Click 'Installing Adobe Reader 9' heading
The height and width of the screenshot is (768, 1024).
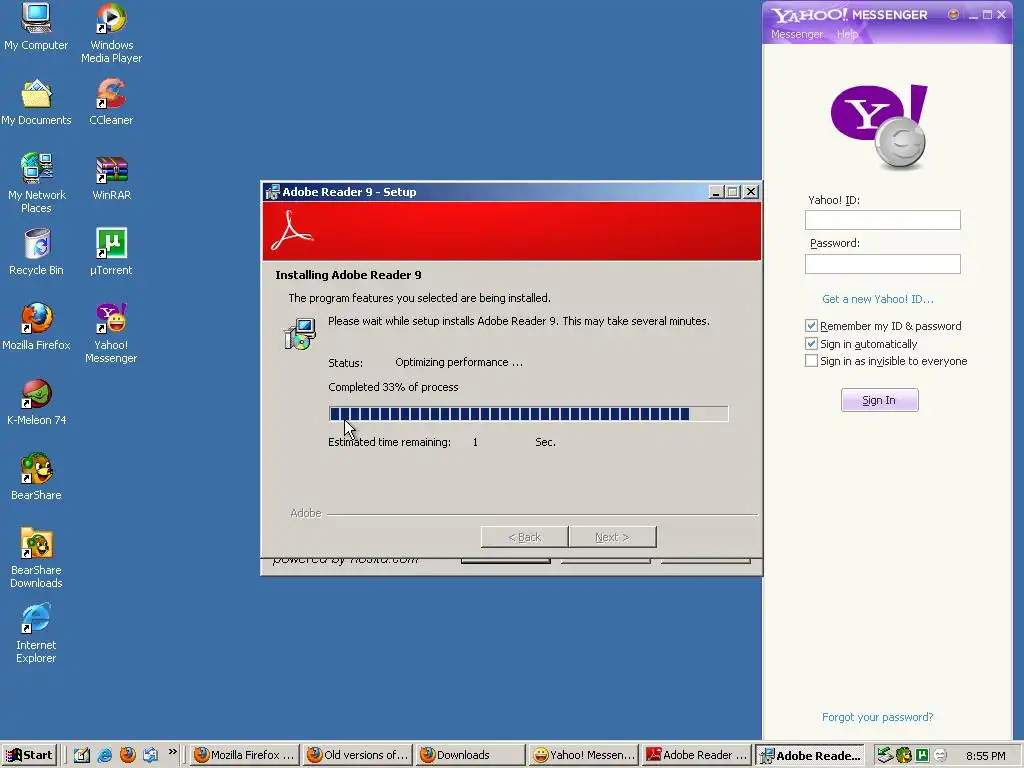(348, 275)
